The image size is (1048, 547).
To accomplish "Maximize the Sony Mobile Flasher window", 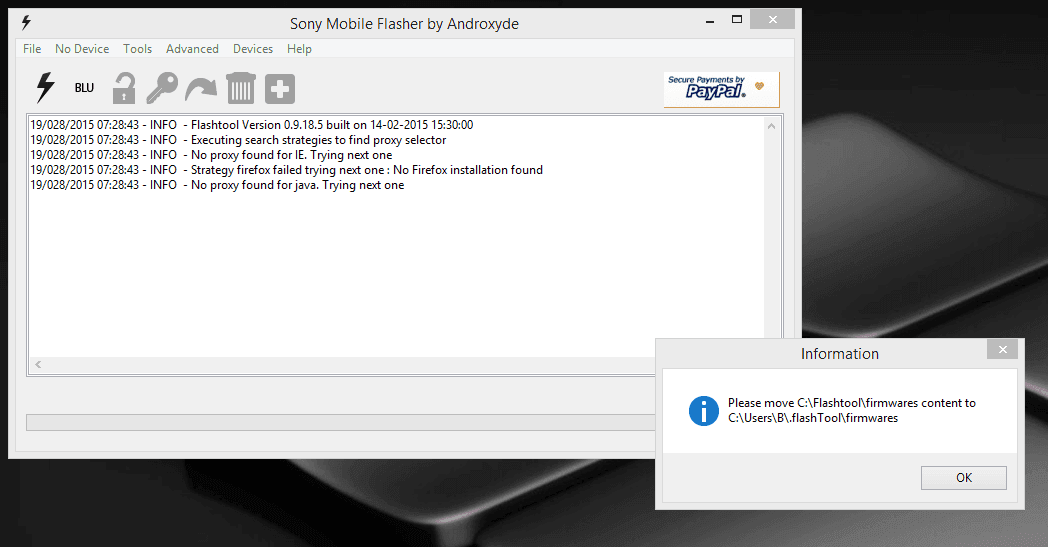I will click(737, 20).
